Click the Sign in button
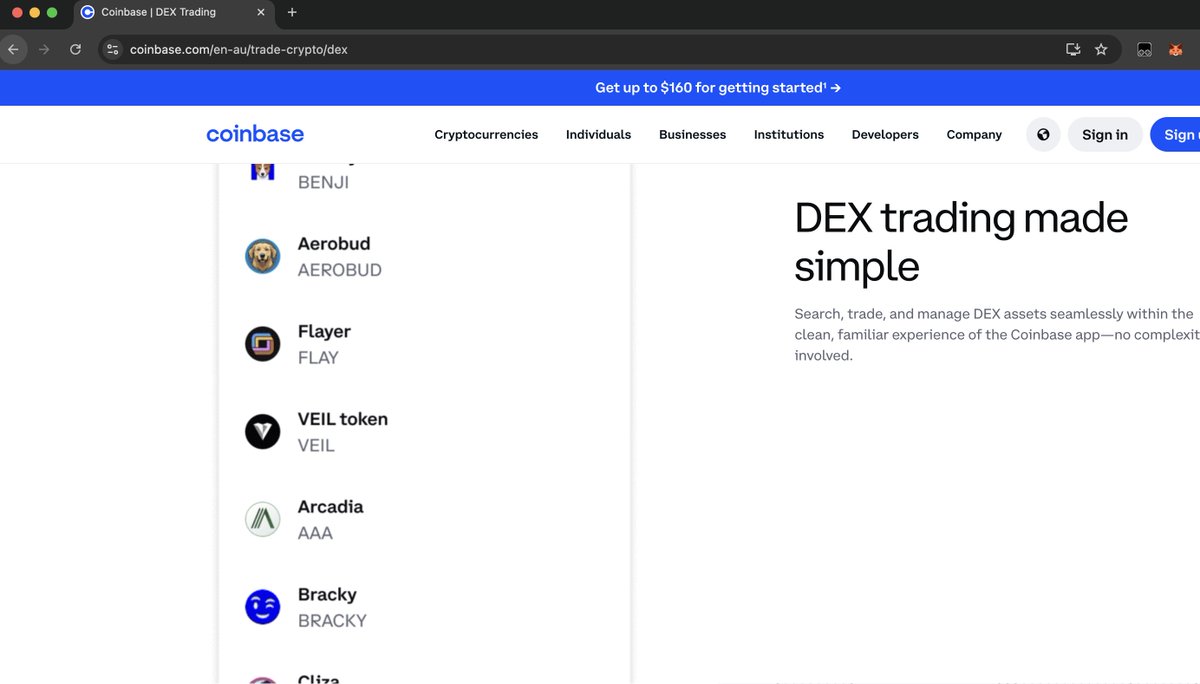The height and width of the screenshot is (684, 1200). [1105, 135]
